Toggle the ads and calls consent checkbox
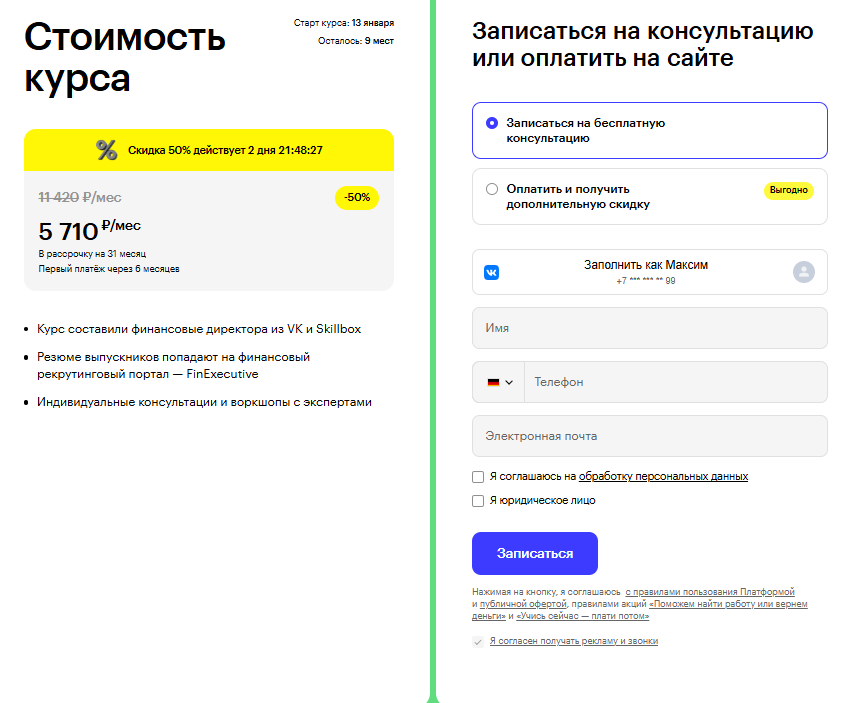 478,641
